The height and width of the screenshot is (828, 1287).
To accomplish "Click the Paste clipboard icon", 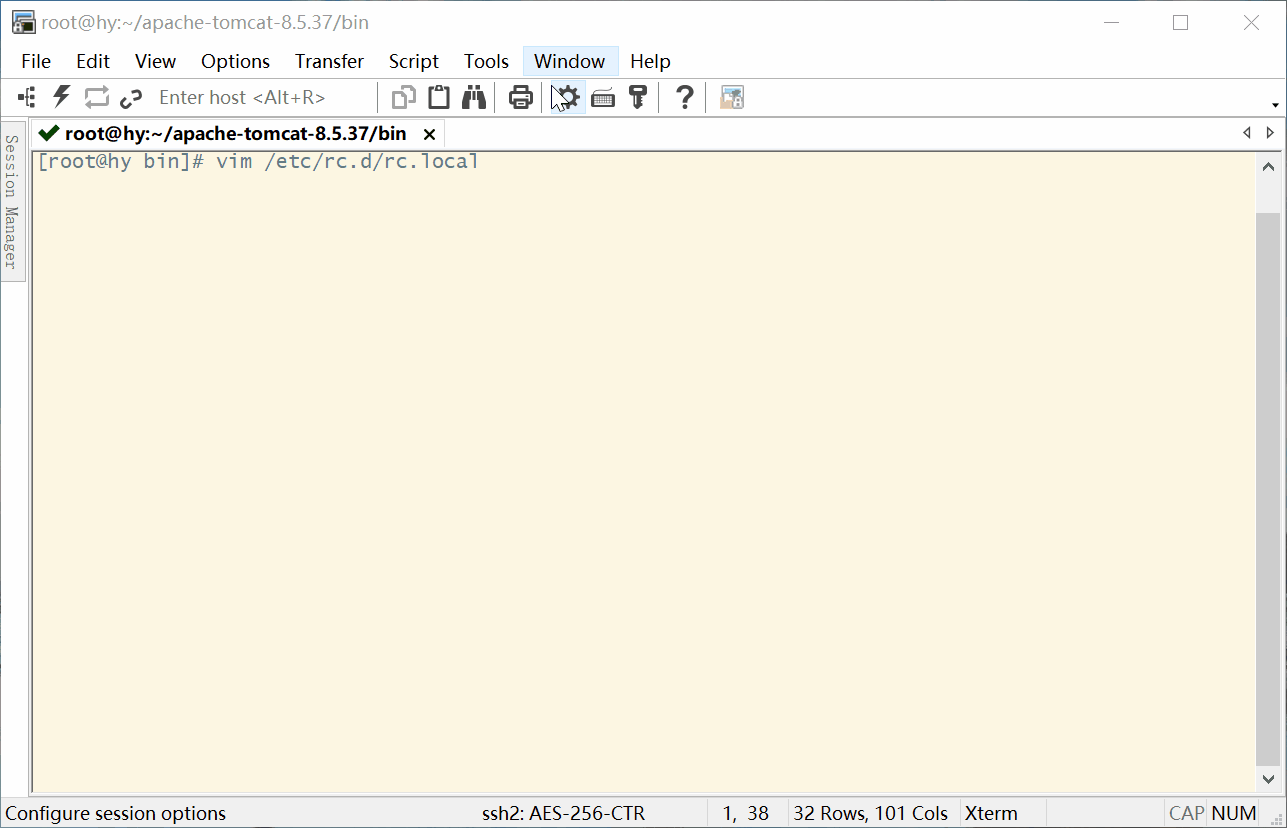I will 439,97.
